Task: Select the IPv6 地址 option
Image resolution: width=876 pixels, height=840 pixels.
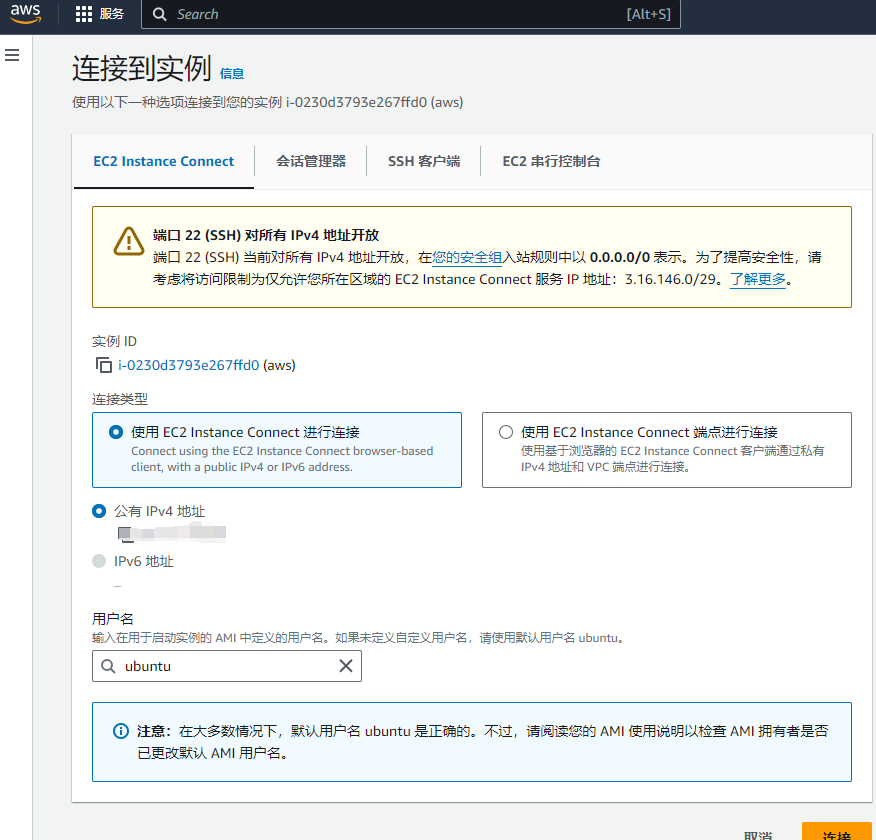Action: (98, 561)
